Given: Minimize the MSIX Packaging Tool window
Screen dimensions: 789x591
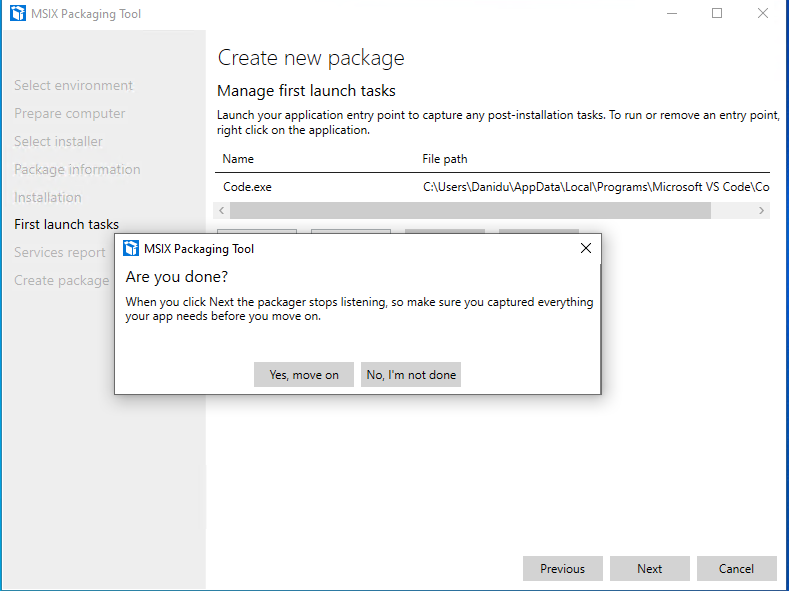Looking at the screenshot, I should [x=671, y=14].
